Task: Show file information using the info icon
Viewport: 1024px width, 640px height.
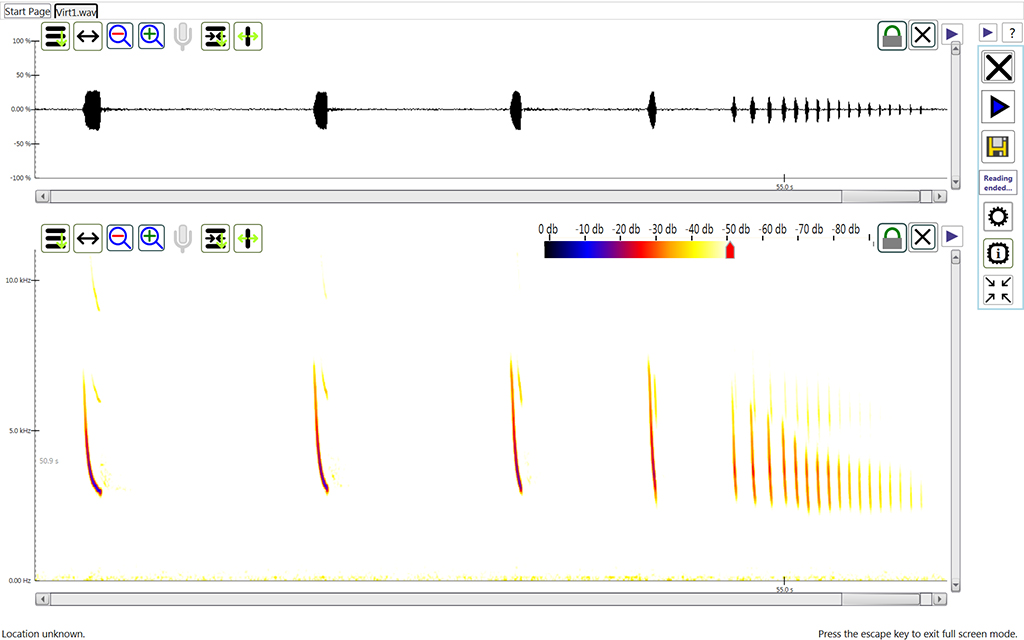Action: (997, 254)
